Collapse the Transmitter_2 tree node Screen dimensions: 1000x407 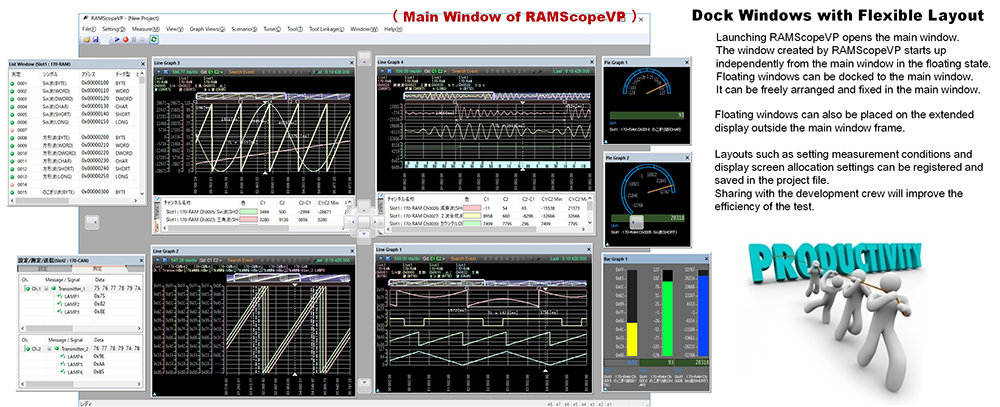click(x=49, y=349)
